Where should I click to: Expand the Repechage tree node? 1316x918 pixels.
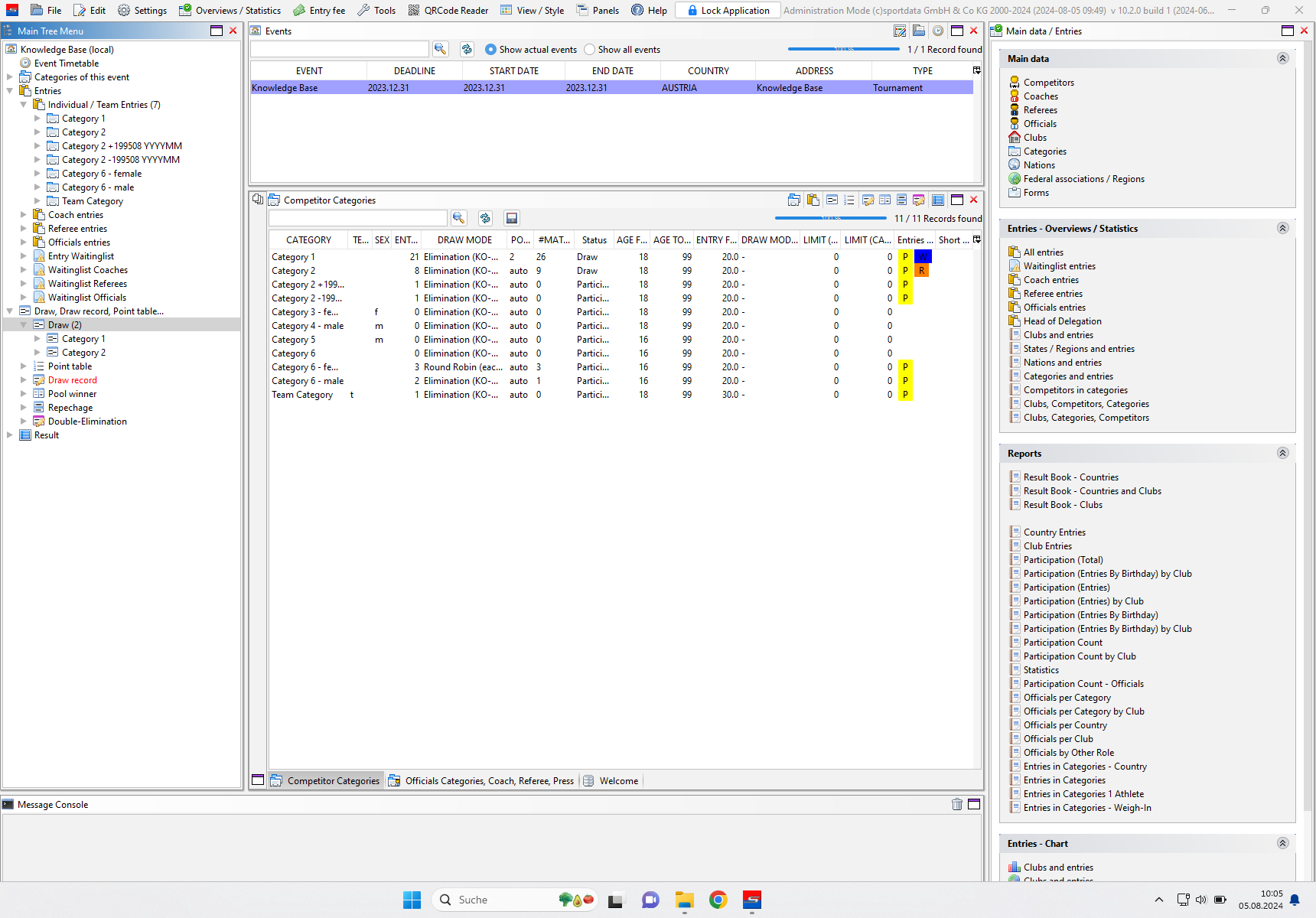pyautogui.click(x=24, y=407)
